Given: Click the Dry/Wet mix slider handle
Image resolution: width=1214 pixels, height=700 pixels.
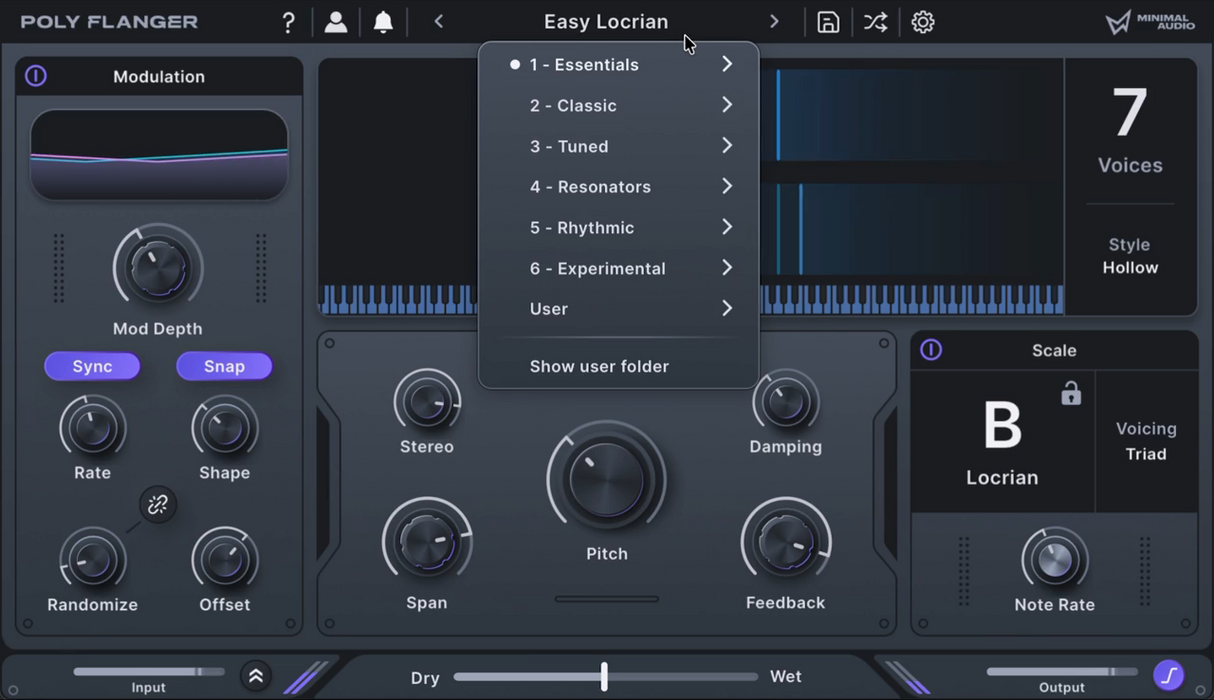Looking at the screenshot, I should pyautogui.click(x=603, y=677).
